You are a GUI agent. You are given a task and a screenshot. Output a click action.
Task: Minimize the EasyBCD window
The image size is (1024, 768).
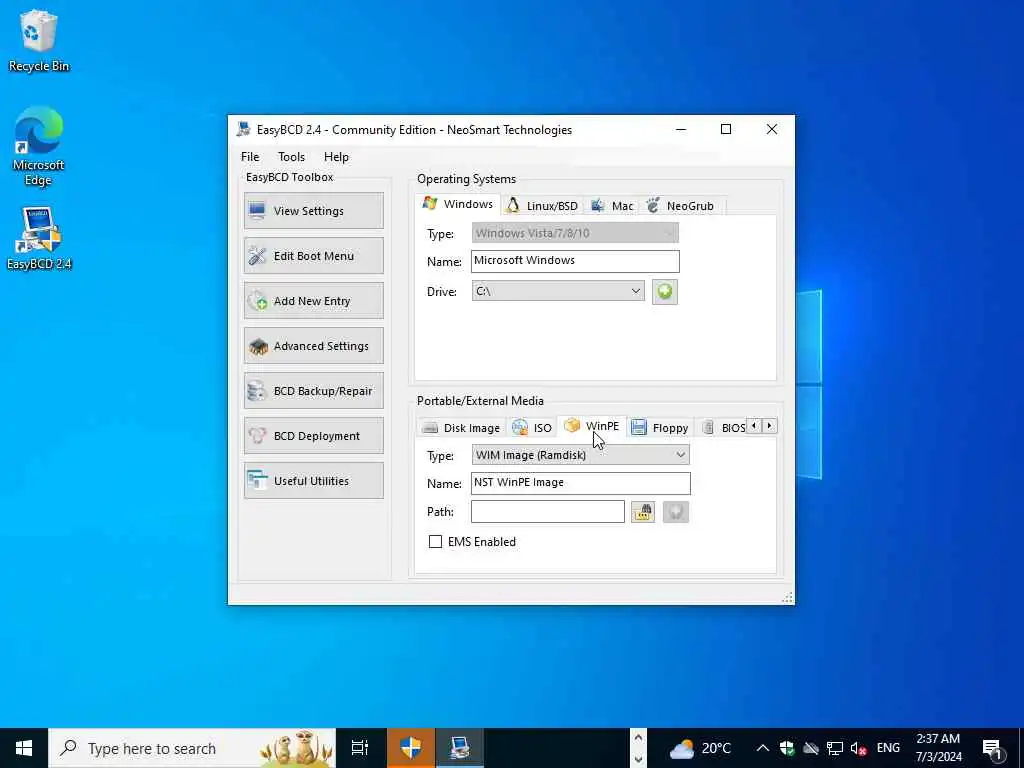point(681,129)
